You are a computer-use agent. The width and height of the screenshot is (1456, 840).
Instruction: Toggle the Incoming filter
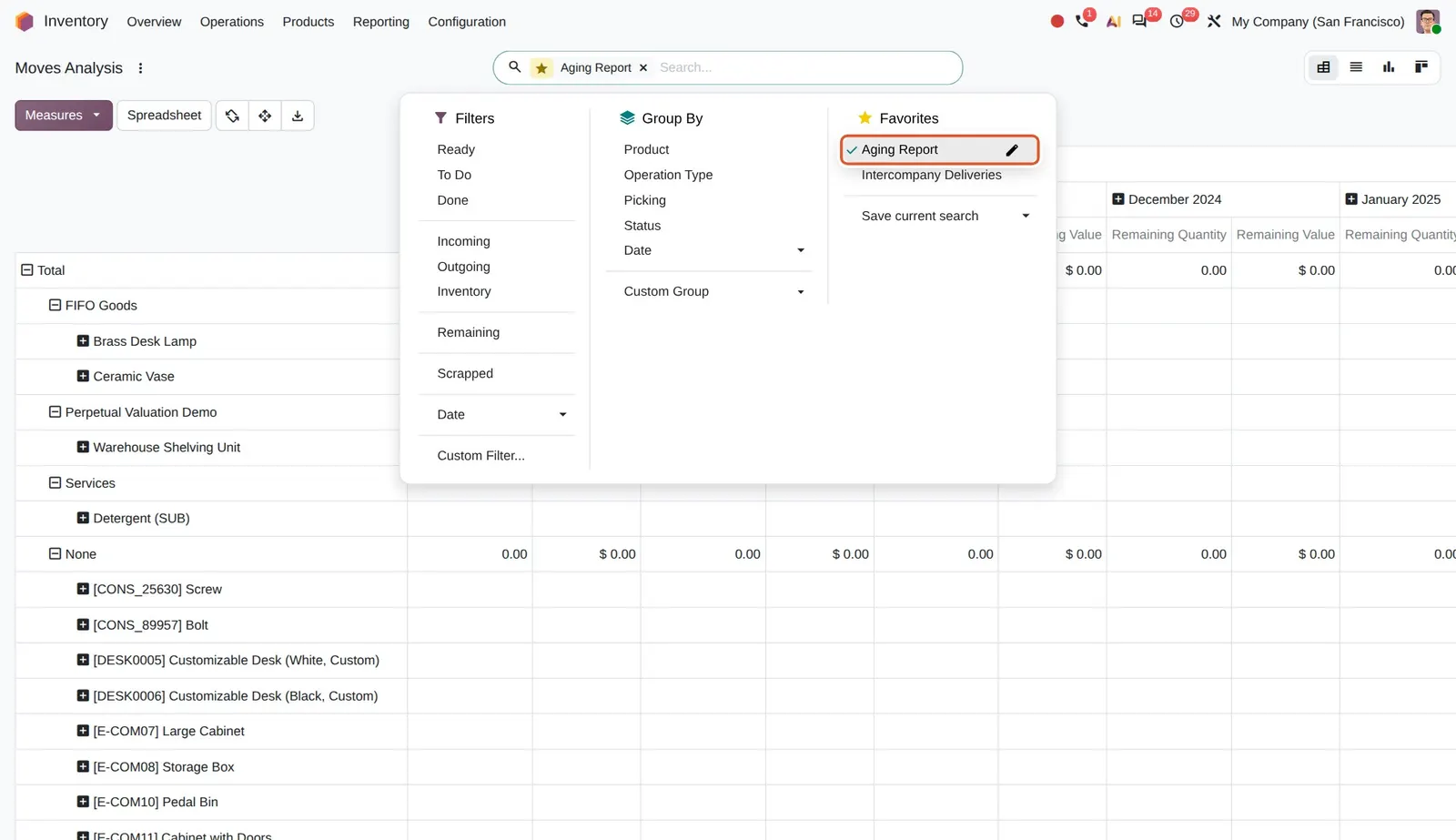463,242
